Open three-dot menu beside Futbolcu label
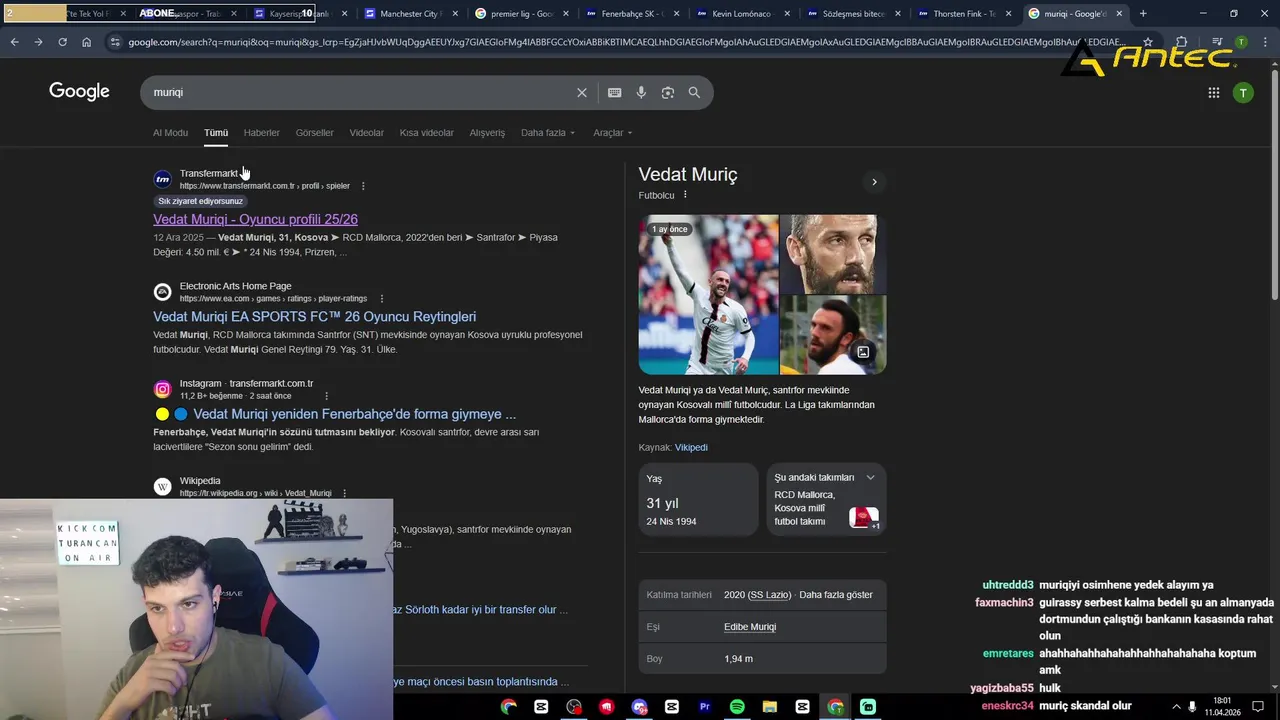 [x=685, y=195]
